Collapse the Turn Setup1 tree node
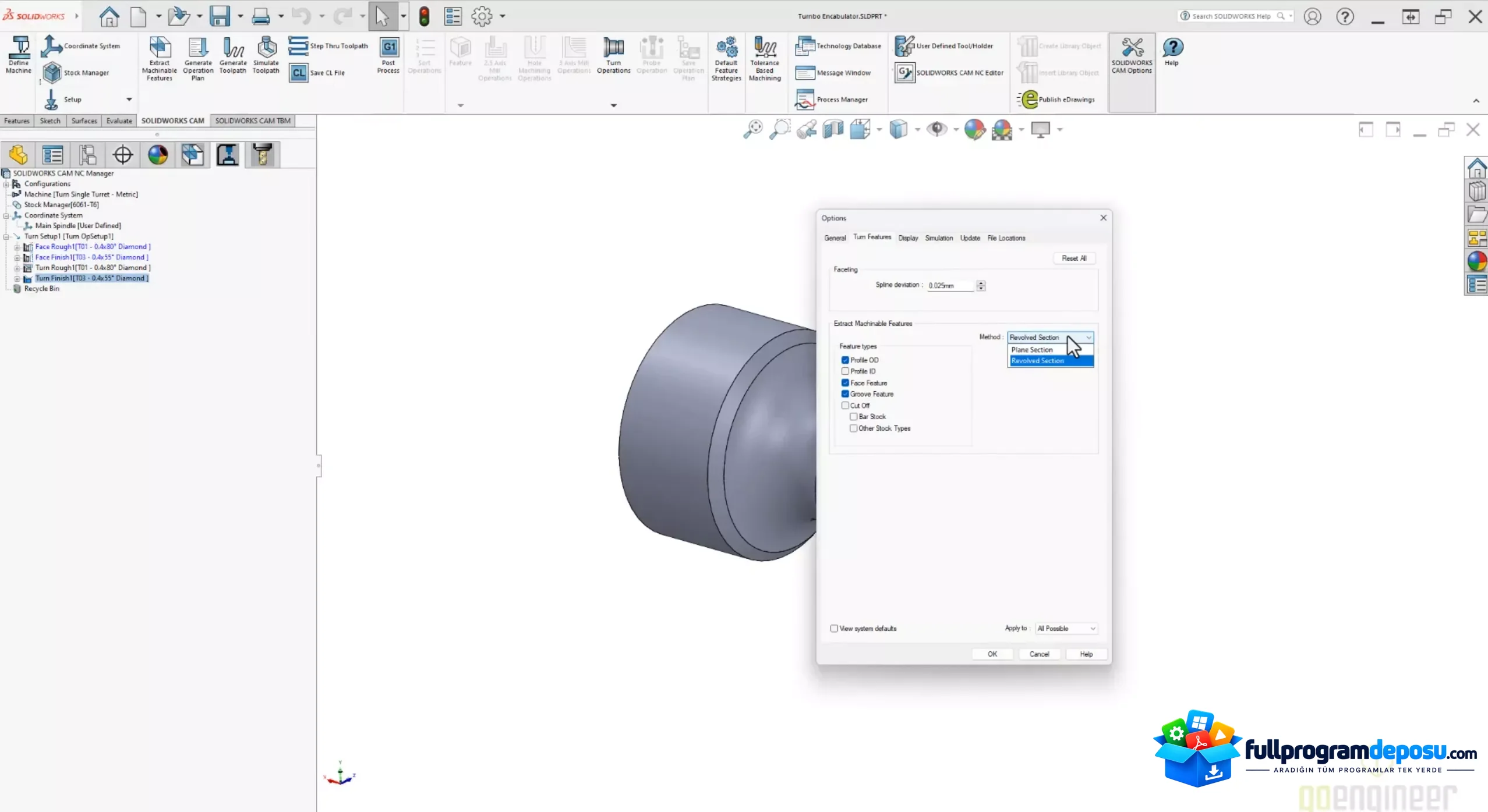The width and height of the screenshot is (1488, 812). [x=6, y=236]
